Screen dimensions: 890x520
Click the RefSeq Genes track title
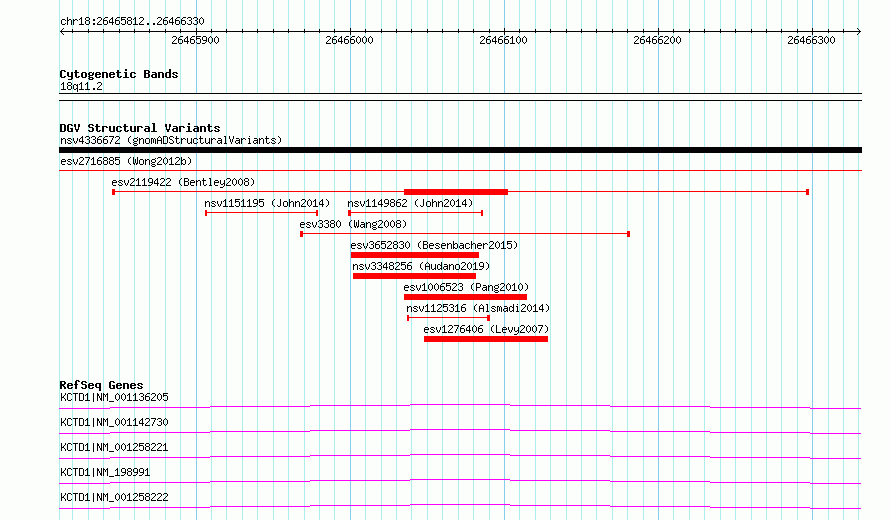coord(101,385)
